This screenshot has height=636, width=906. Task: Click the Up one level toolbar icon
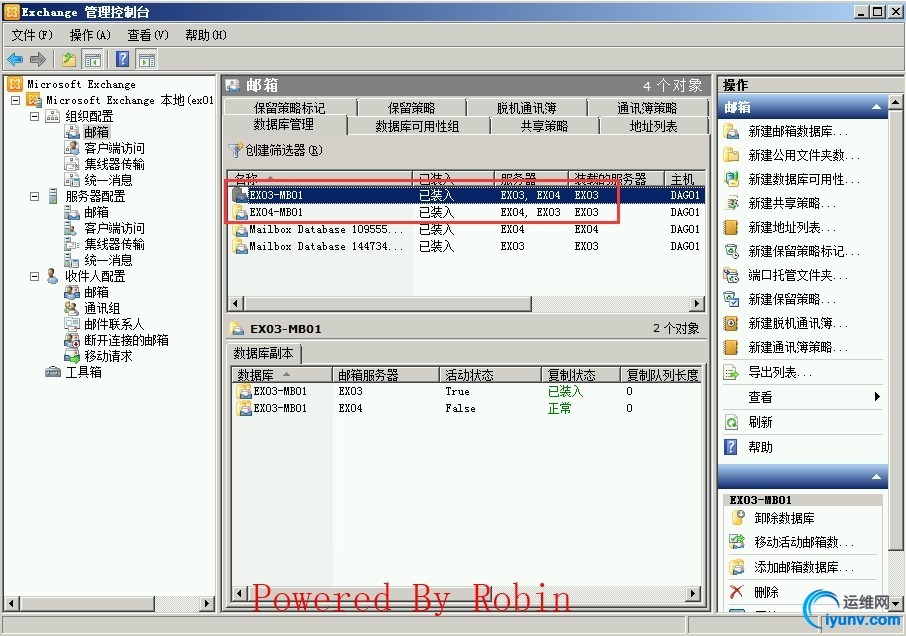69,59
